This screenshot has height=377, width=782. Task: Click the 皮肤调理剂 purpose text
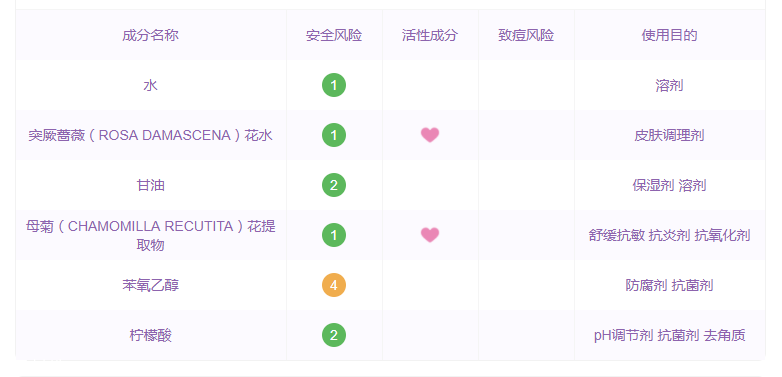point(669,135)
